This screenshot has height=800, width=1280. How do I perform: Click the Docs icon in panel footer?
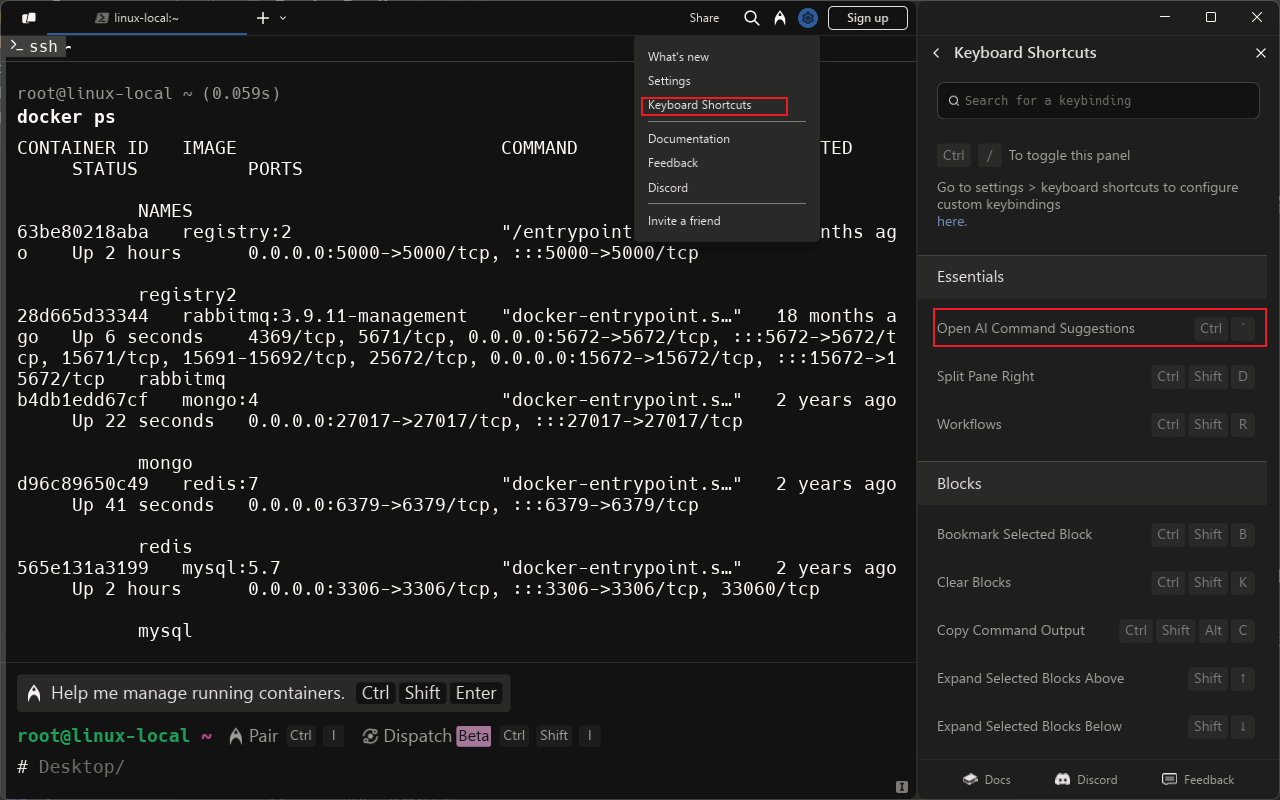click(x=970, y=779)
